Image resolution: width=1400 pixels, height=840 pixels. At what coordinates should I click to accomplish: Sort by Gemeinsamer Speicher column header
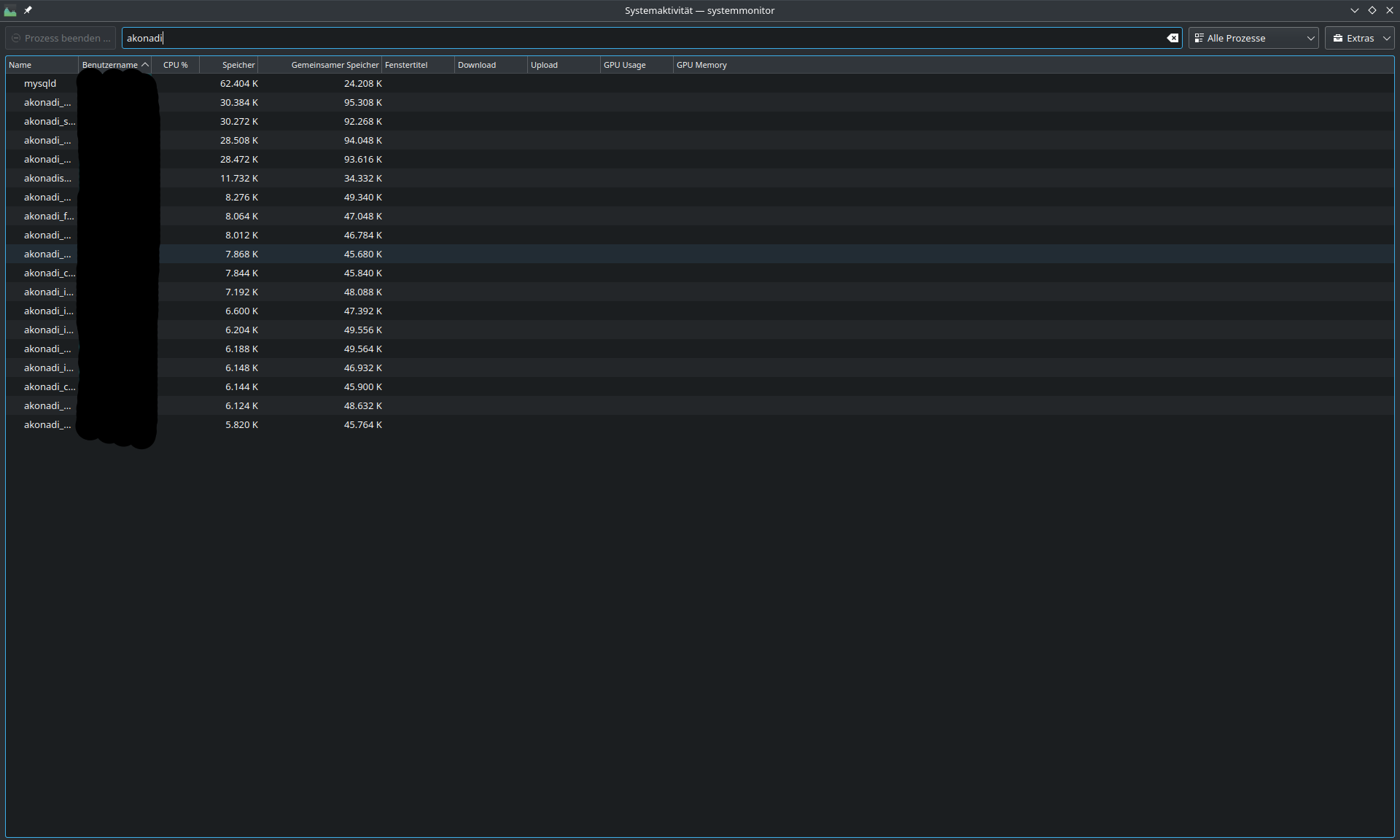[335, 65]
